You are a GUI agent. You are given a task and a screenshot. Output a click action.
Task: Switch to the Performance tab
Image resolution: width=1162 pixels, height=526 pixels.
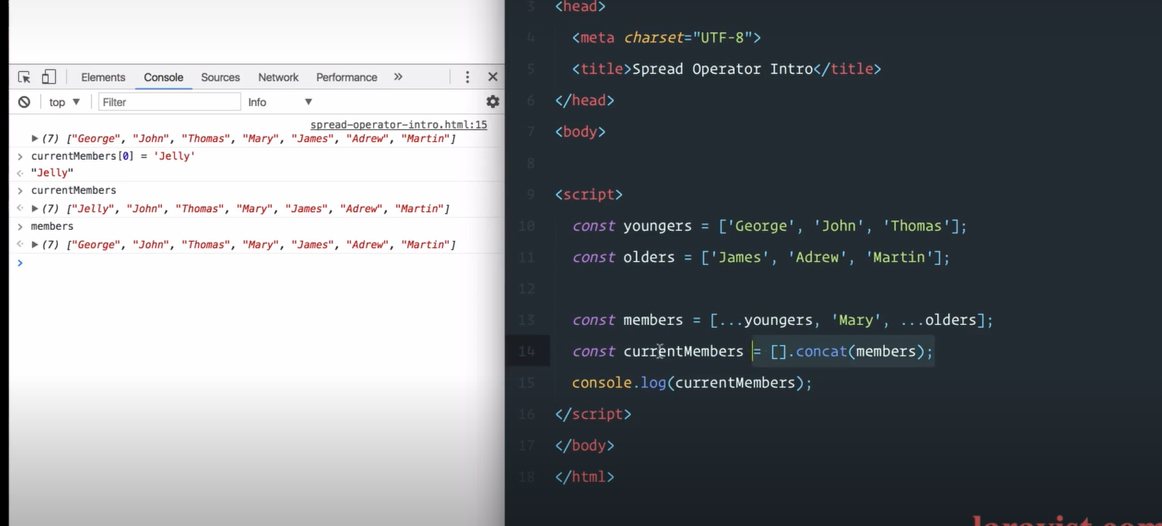[346, 77]
